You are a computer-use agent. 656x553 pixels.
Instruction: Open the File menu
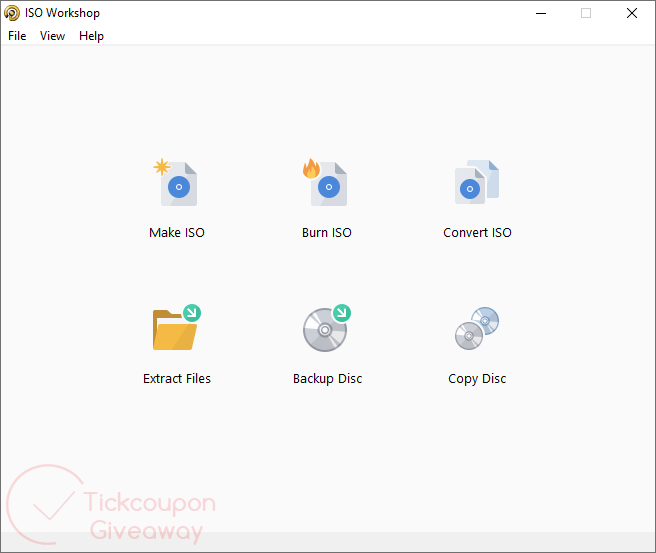tap(17, 36)
